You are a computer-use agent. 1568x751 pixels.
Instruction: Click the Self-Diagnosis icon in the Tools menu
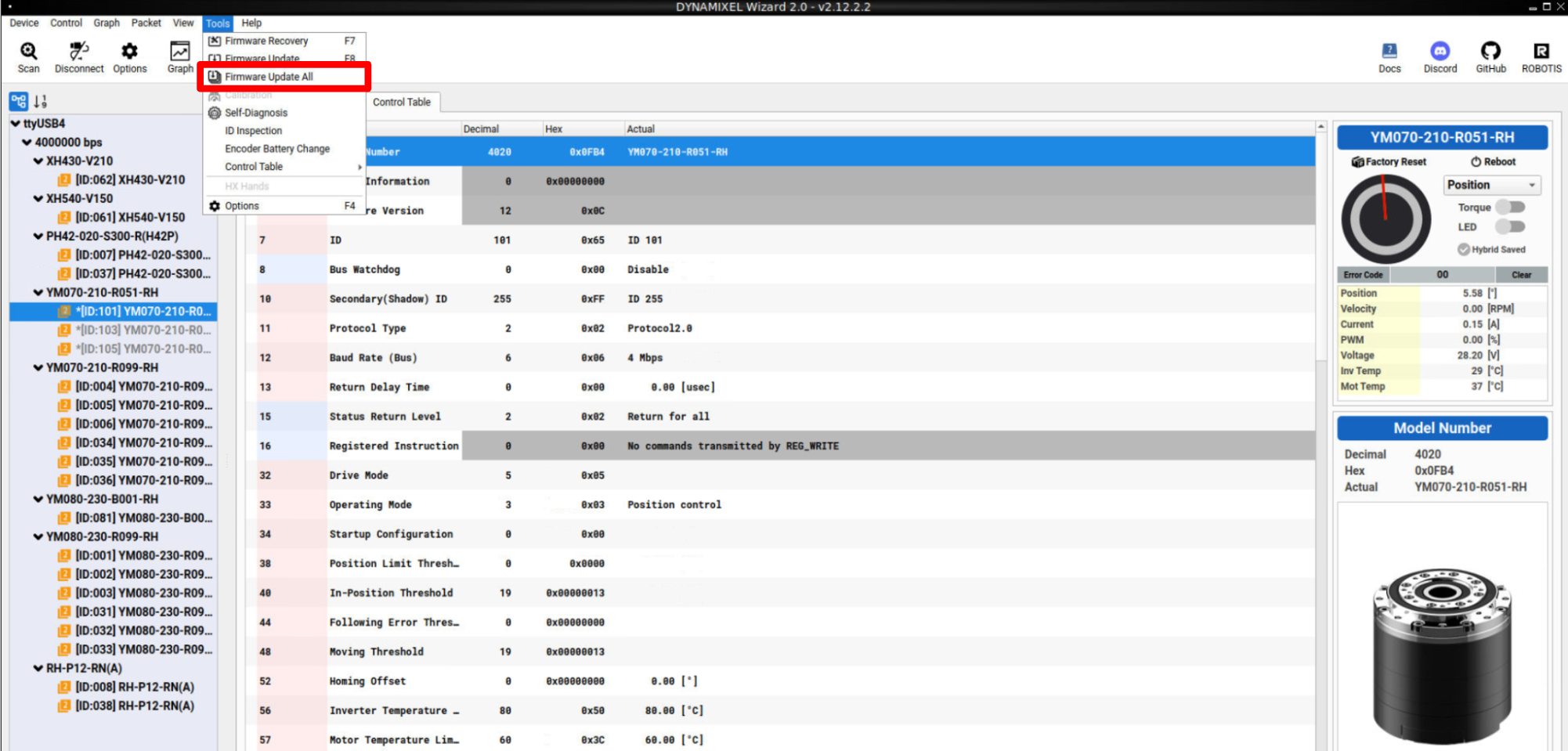point(215,113)
